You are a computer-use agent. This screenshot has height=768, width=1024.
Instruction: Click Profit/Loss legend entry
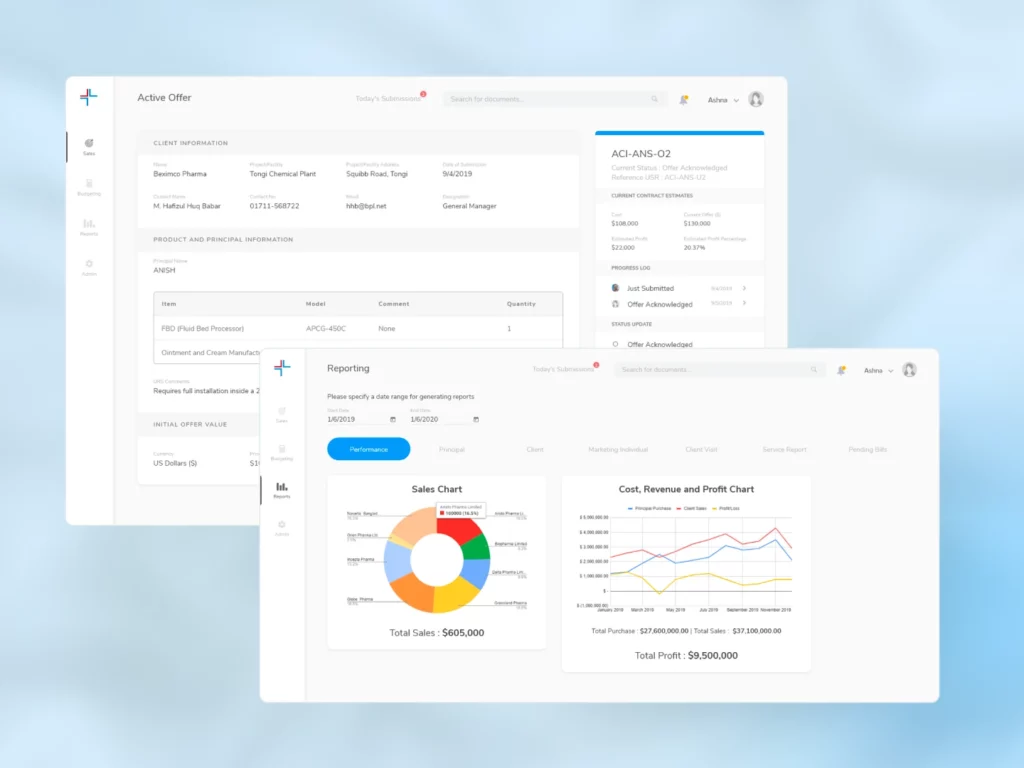coord(726,508)
